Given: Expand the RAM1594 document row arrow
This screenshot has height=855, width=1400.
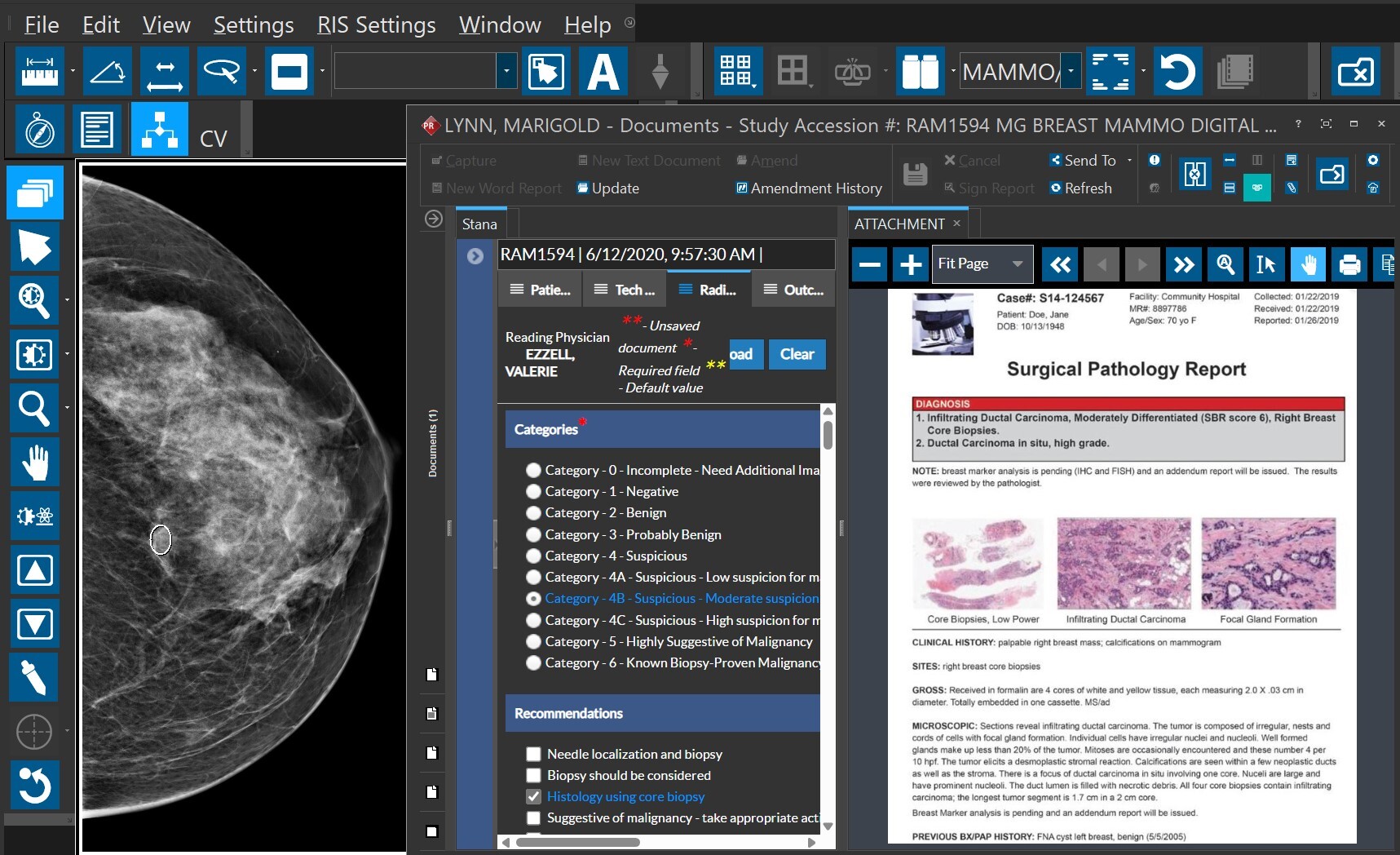Looking at the screenshot, I should pyautogui.click(x=475, y=256).
